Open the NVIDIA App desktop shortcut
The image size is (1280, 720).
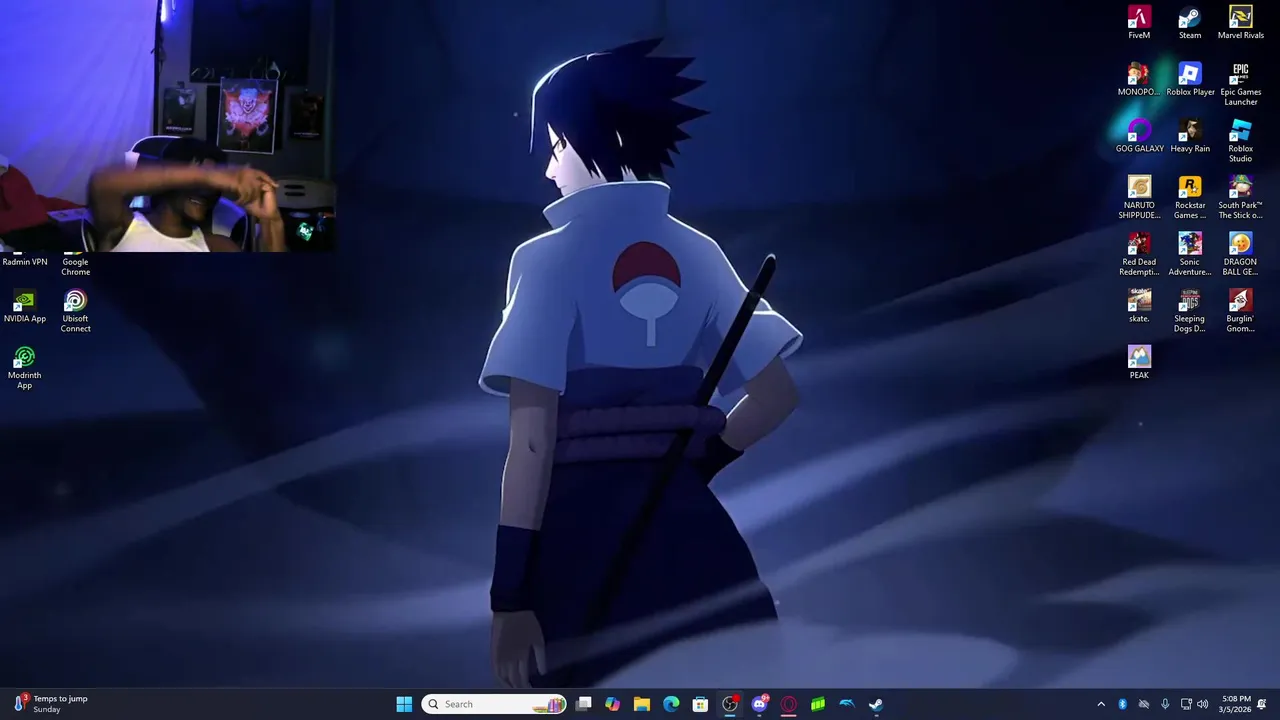25,307
